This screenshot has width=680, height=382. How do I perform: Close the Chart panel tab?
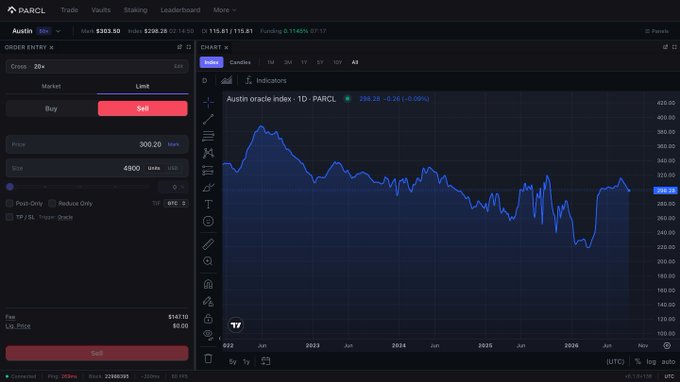point(226,47)
